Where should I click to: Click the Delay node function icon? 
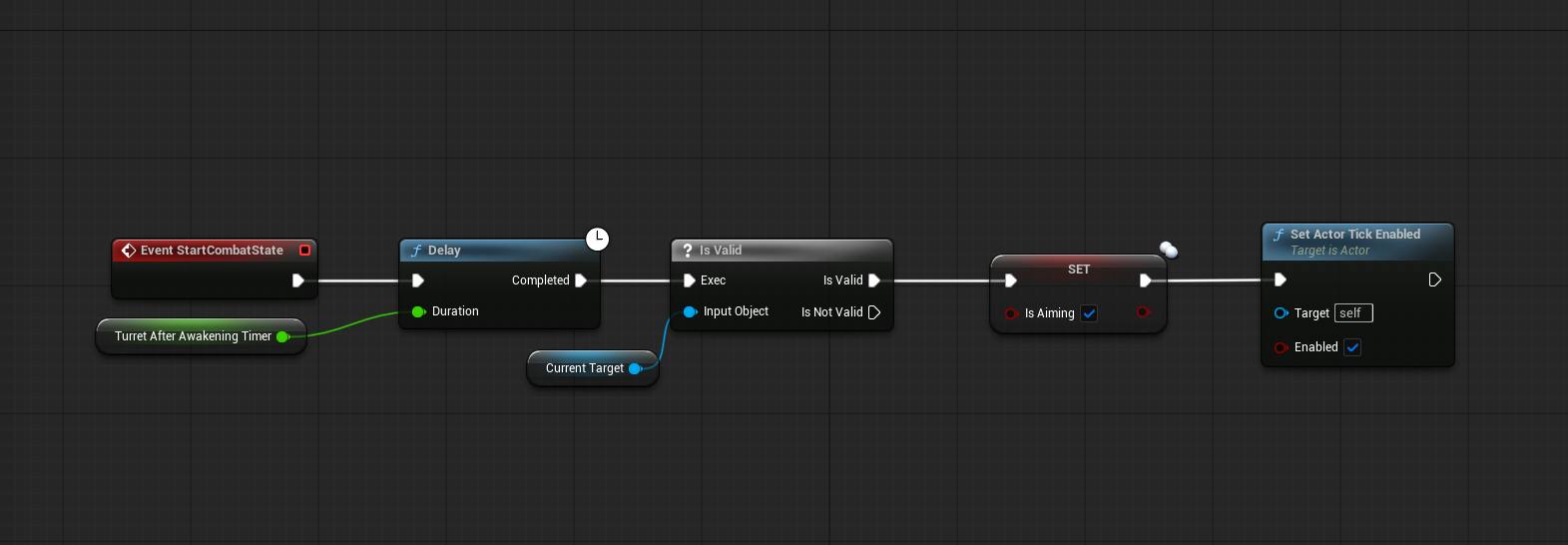(416, 251)
